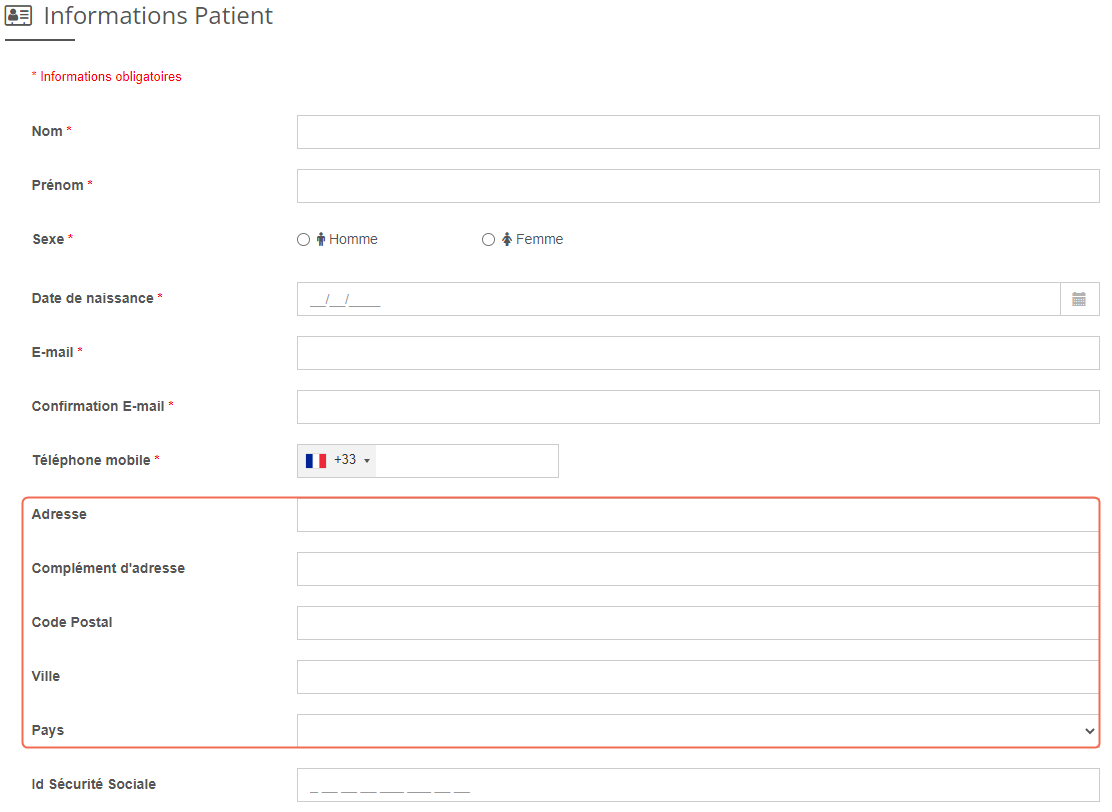Click the Adresse input field
The height and width of the screenshot is (812, 1112).
point(697,515)
